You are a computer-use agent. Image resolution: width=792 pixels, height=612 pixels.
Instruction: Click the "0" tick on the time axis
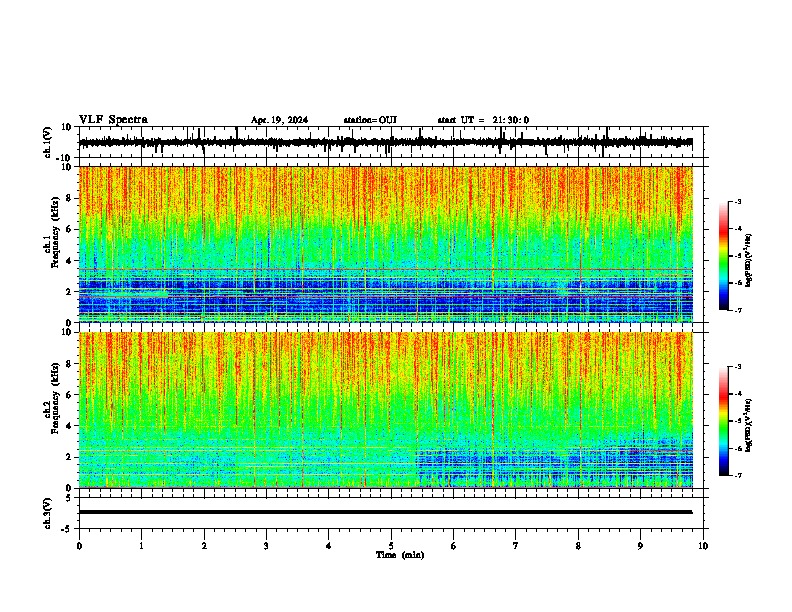pos(79,546)
